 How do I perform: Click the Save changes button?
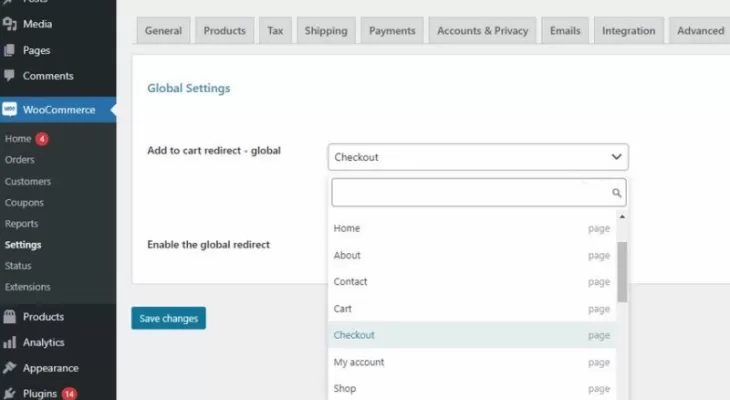[169, 318]
